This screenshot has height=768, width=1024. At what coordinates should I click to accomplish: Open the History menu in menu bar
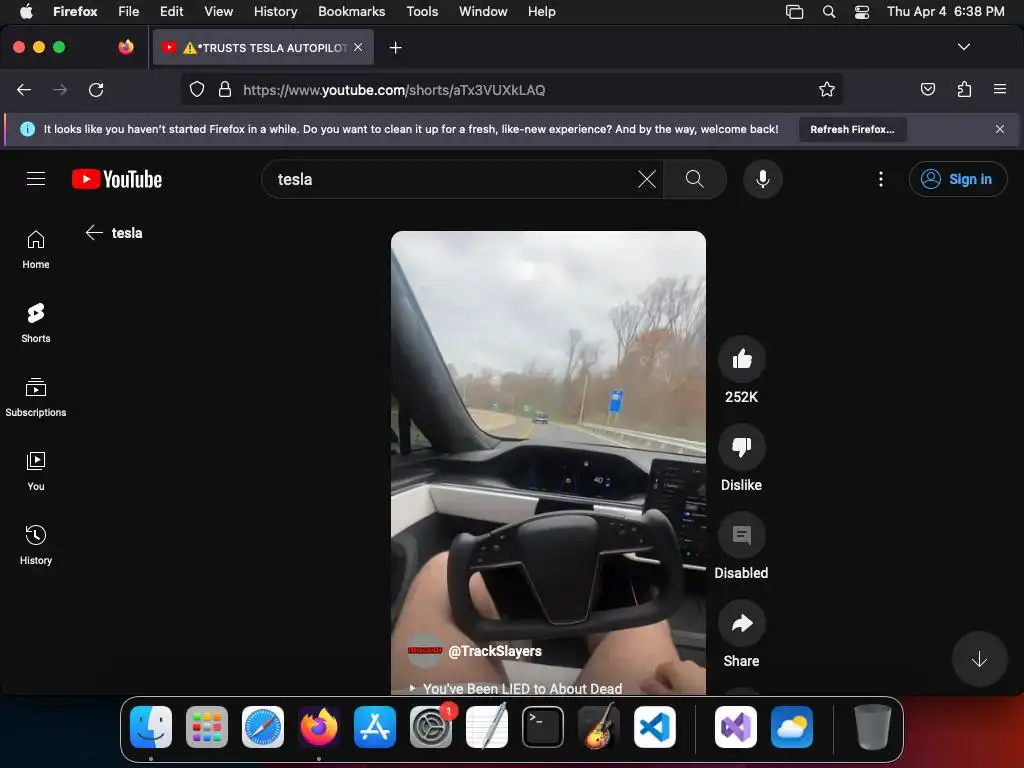pos(275,12)
